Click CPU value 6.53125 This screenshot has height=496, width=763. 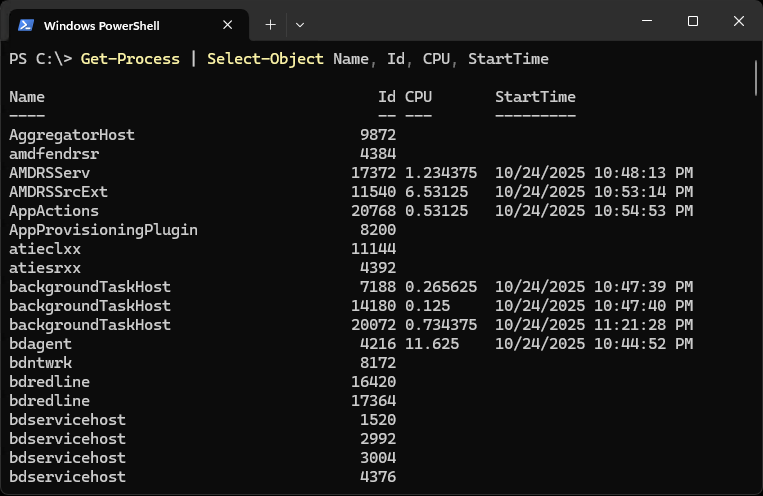(x=436, y=192)
